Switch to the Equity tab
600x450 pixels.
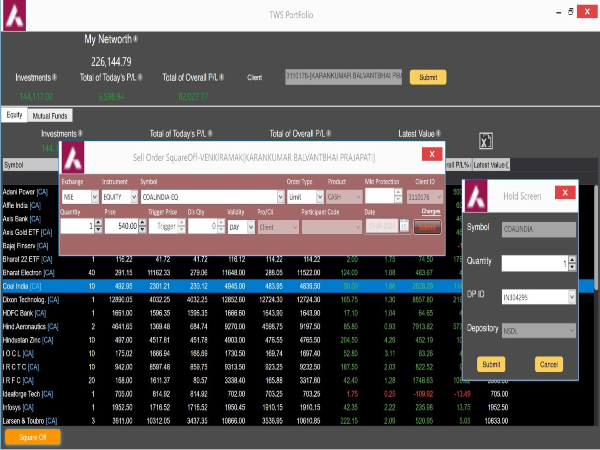click(x=15, y=115)
